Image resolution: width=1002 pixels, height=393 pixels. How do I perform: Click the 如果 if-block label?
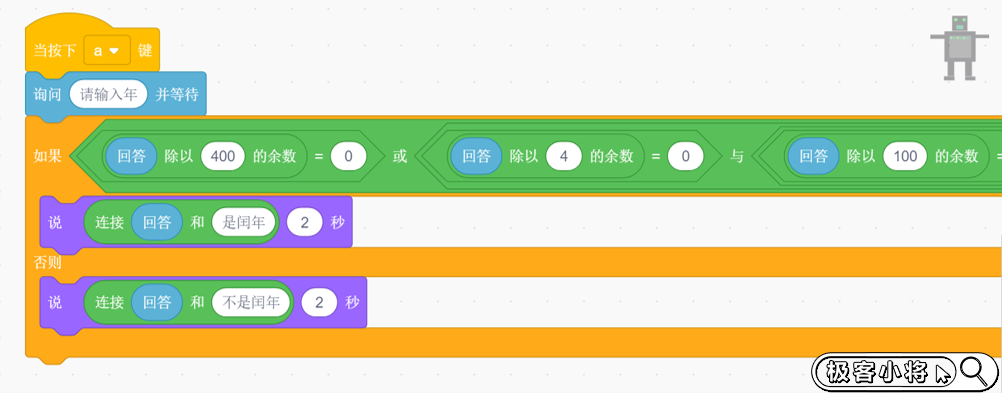coord(48,156)
